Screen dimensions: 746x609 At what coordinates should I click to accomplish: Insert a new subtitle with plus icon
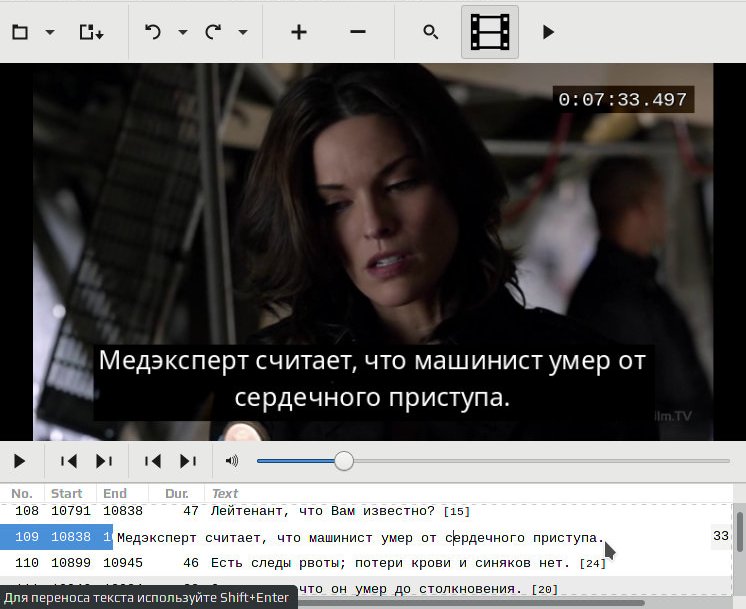click(x=299, y=32)
